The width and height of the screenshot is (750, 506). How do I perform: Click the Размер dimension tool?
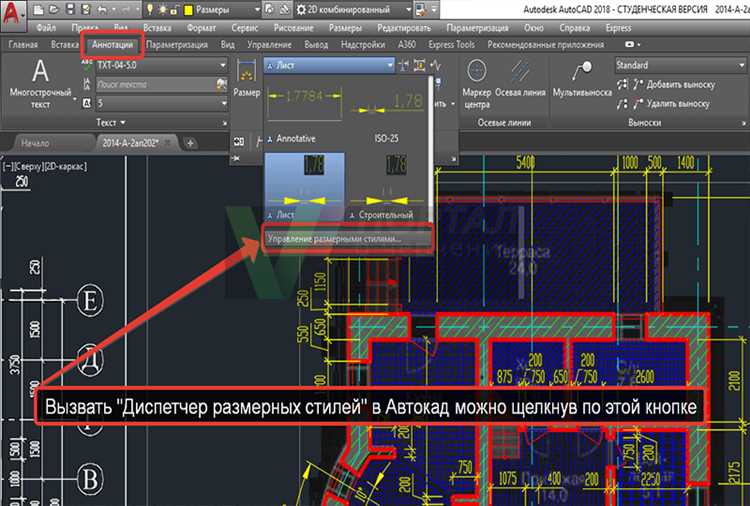point(247,78)
